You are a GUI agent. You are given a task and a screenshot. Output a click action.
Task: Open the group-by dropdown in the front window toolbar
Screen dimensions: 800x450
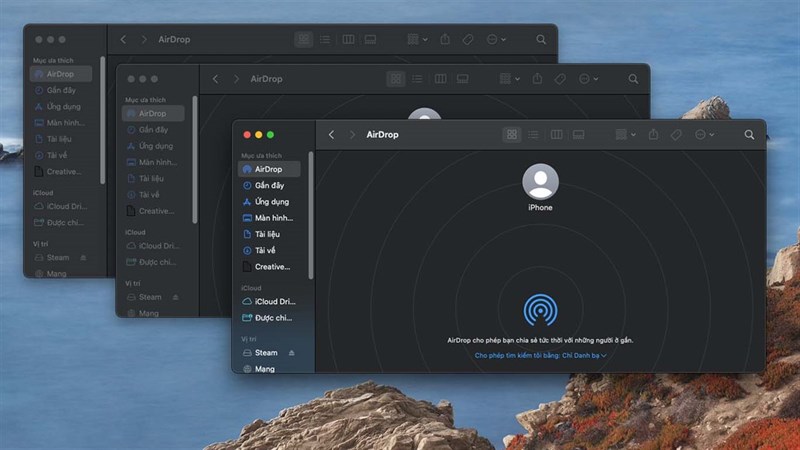pyautogui.click(x=626, y=135)
